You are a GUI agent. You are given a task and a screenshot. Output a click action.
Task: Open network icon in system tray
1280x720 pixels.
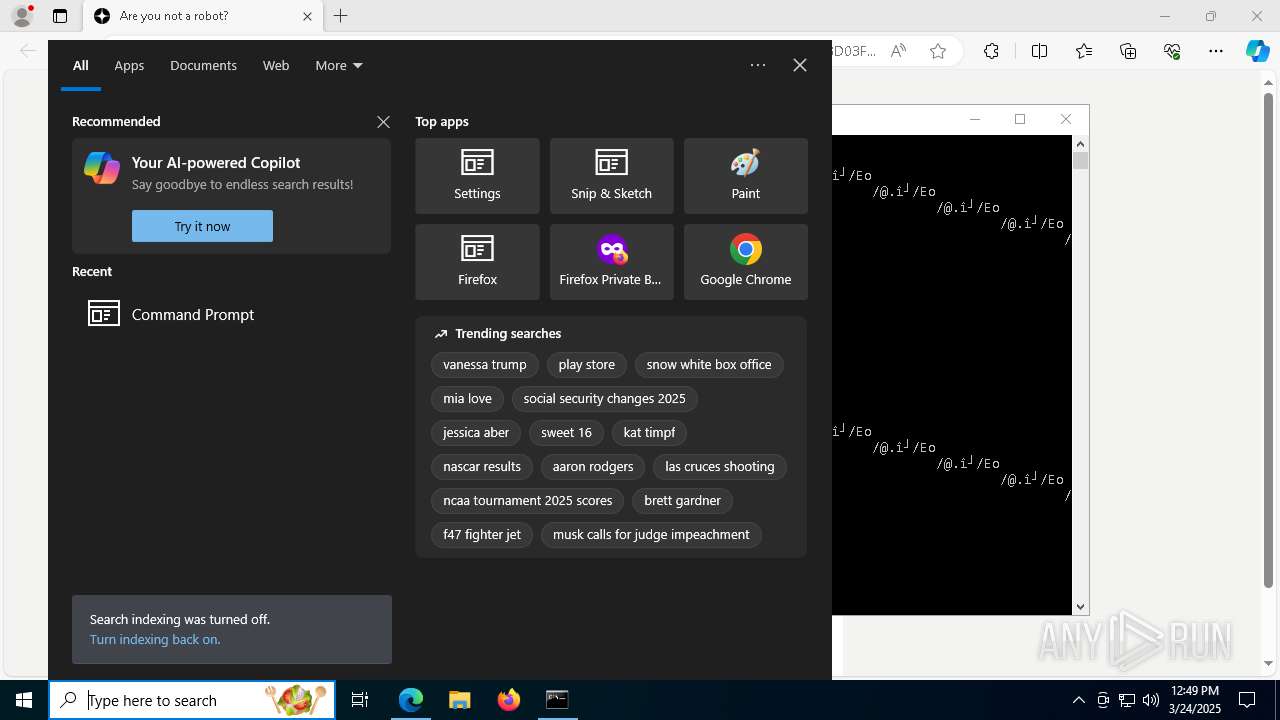[x=1127, y=700]
